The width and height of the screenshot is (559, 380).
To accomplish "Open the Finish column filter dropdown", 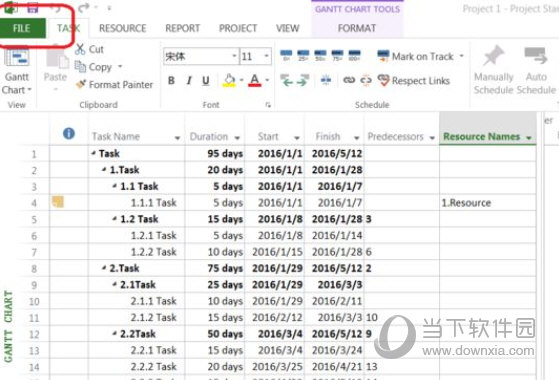I will pyautogui.click(x=356, y=138).
